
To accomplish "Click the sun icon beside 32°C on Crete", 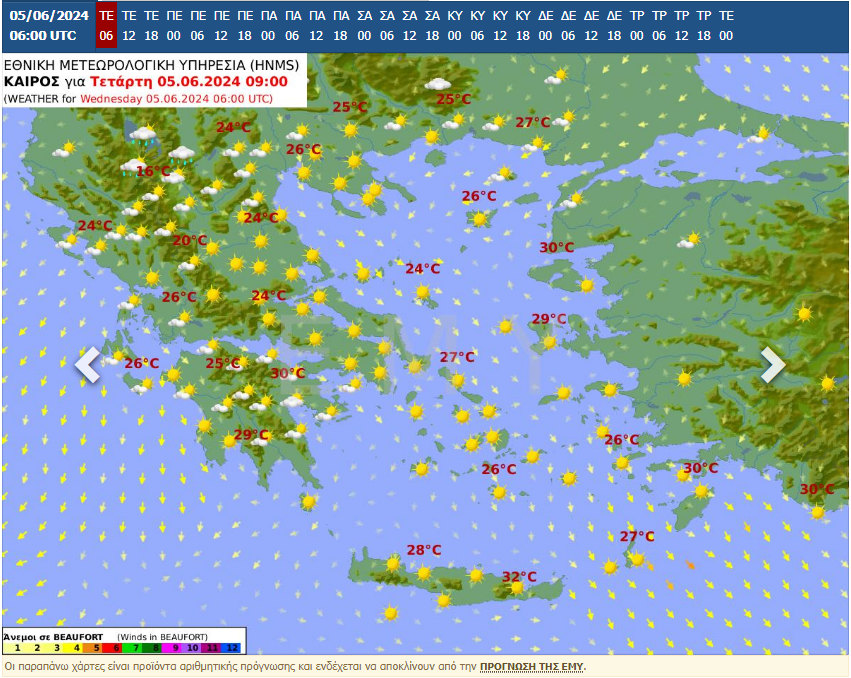I will click(x=515, y=588).
